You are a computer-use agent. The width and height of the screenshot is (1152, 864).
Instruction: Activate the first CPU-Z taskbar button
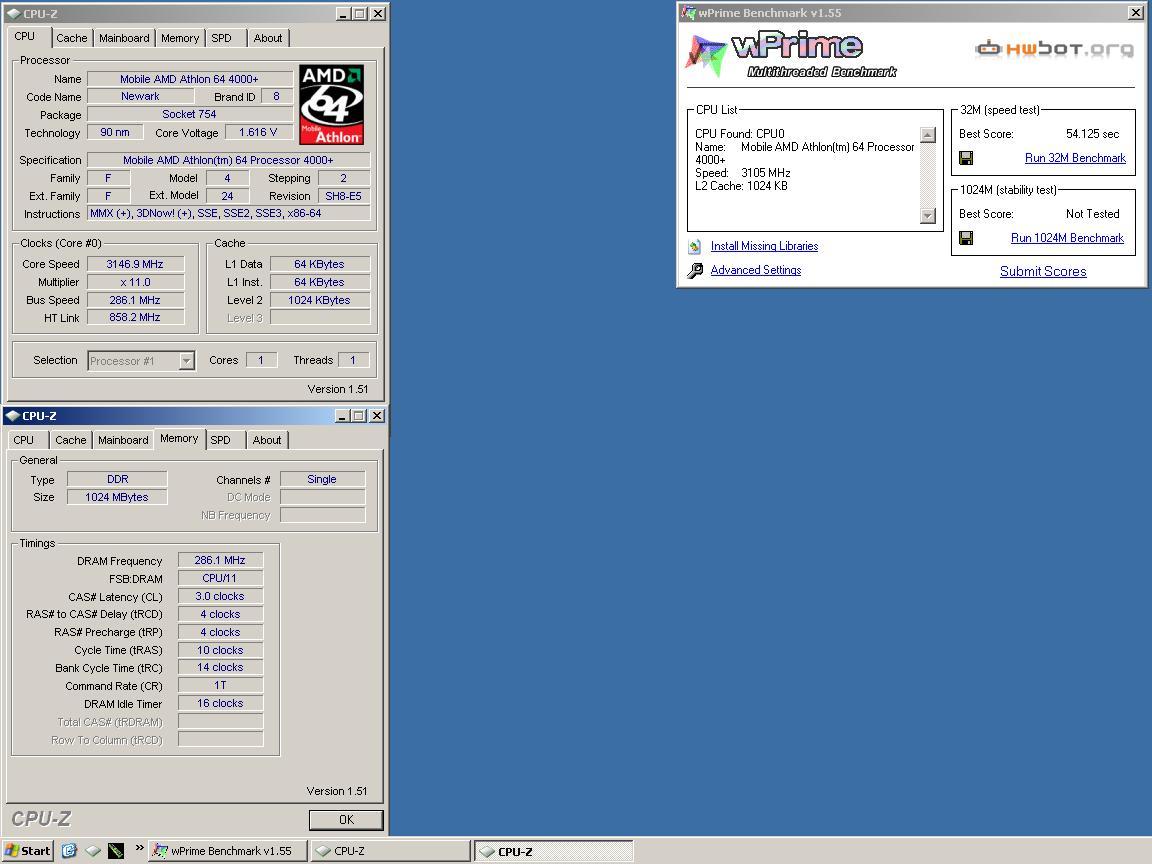(390, 851)
